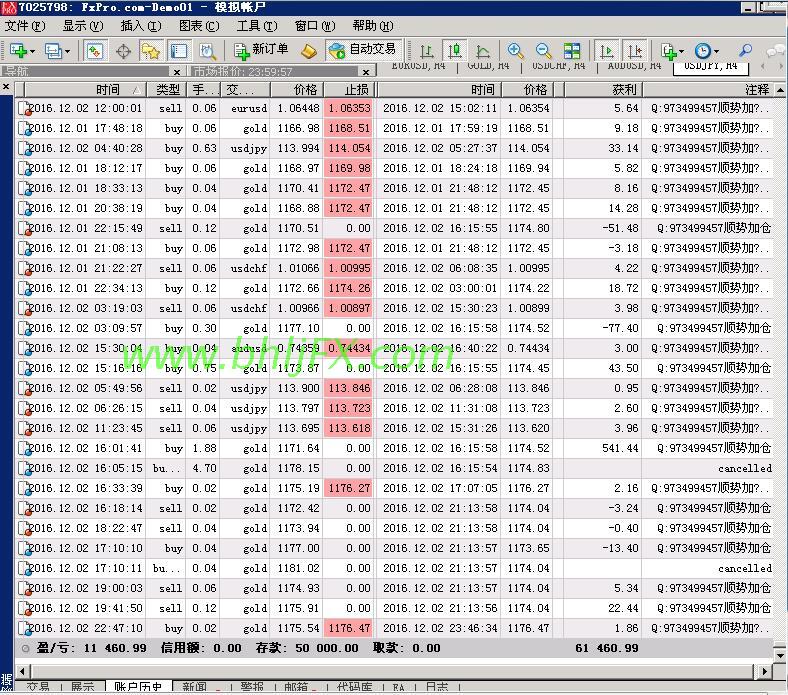Image resolution: width=788 pixels, height=695 pixels.
Task: Switch chart to candlestick style
Action: pos(455,51)
